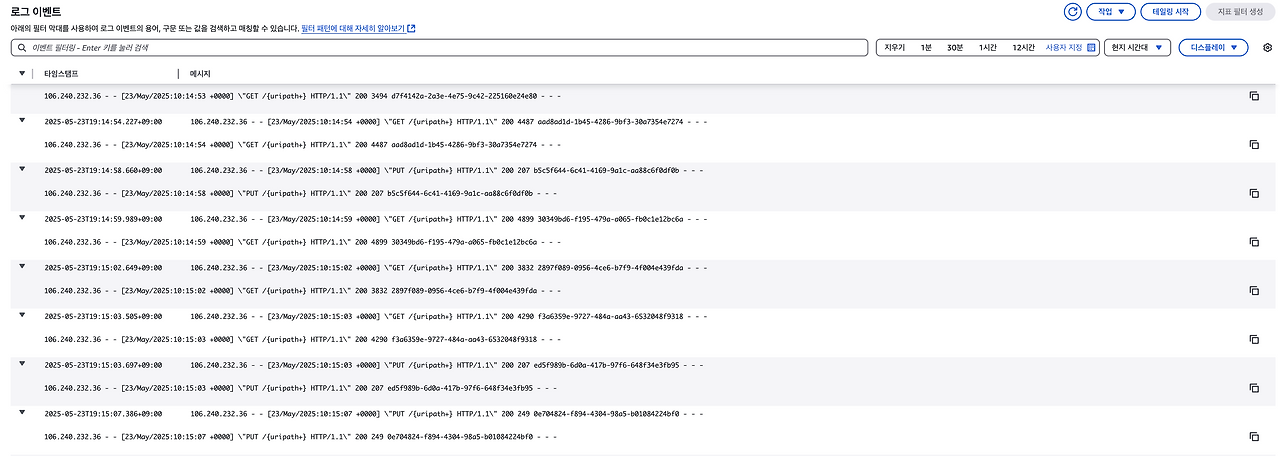Image resolution: width=1280 pixels, height=456 pixels.
Task: Select timestamp 2025-05-23T19:15:07.386+09:00
Action: [x=103, y=413]
